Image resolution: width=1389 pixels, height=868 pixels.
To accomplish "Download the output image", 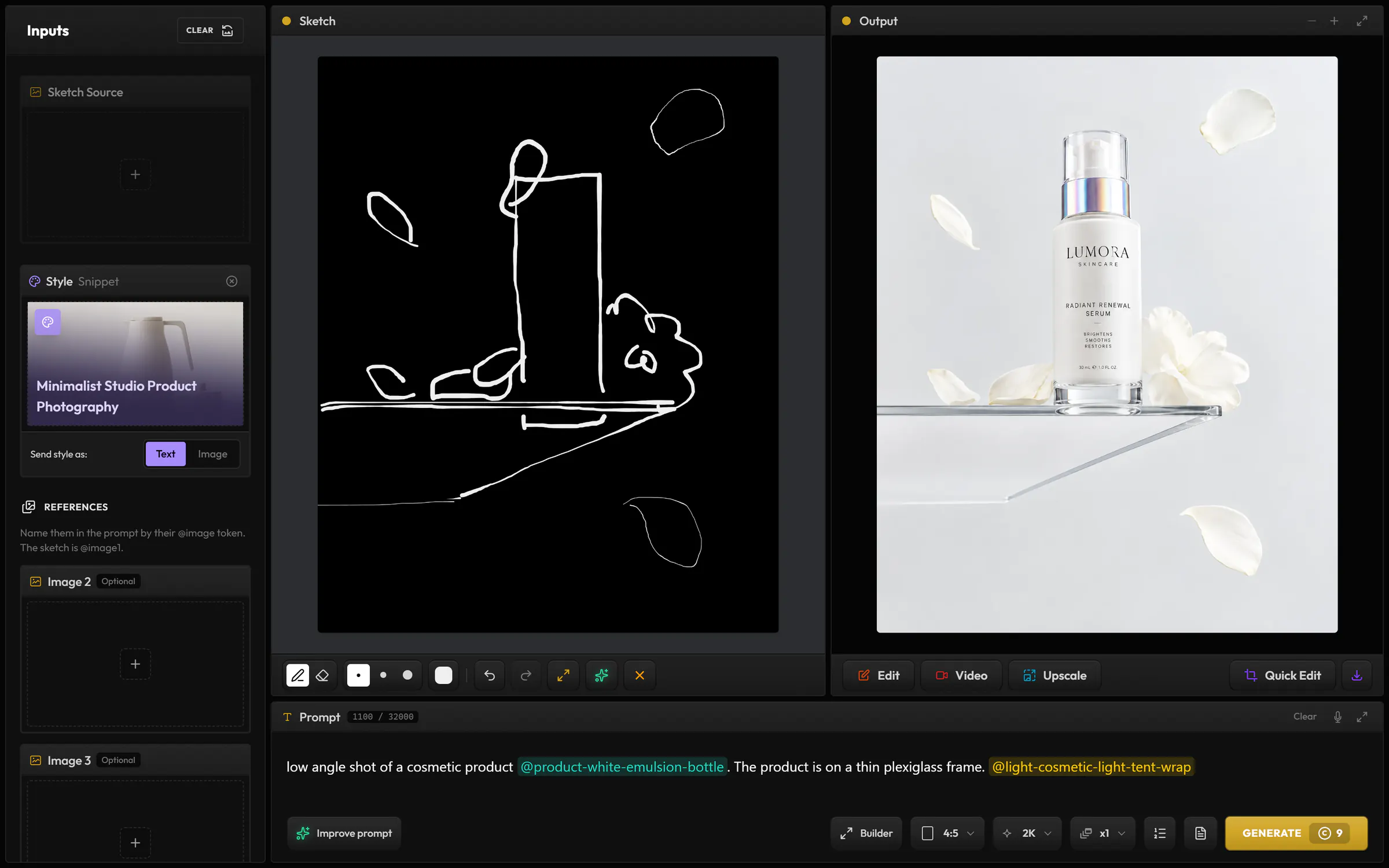I will click(x=1357, y=675).
